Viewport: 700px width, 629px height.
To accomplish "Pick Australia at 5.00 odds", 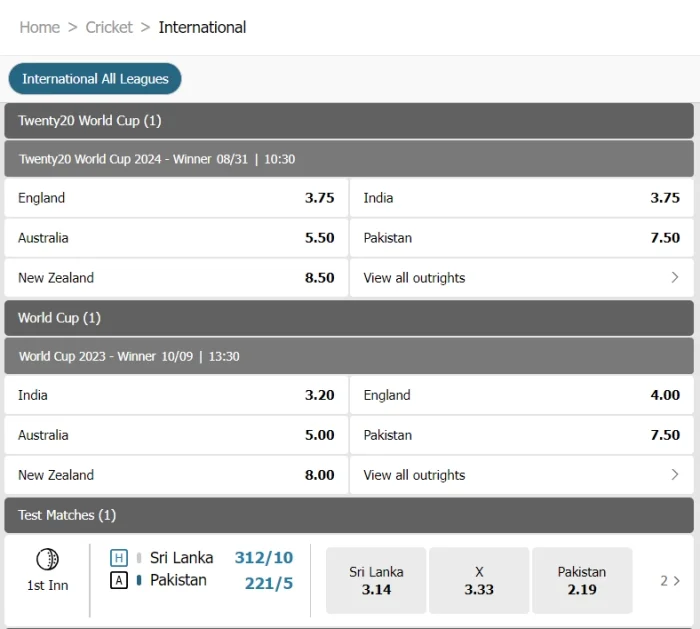I will tap(176, 435).
